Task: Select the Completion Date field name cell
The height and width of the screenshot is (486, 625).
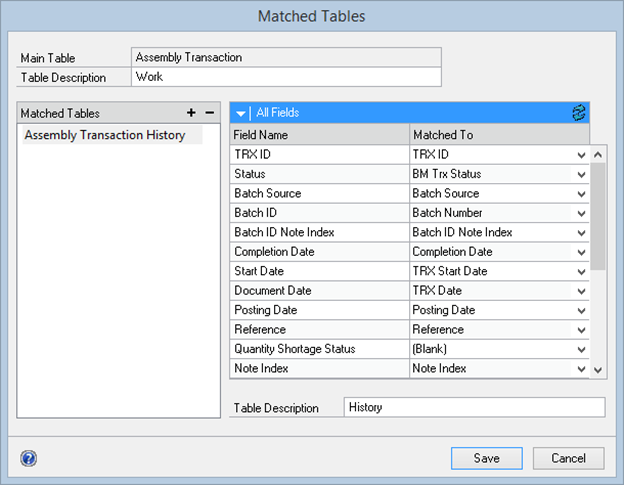Action: pyautogui.click(x=319, y=252)
